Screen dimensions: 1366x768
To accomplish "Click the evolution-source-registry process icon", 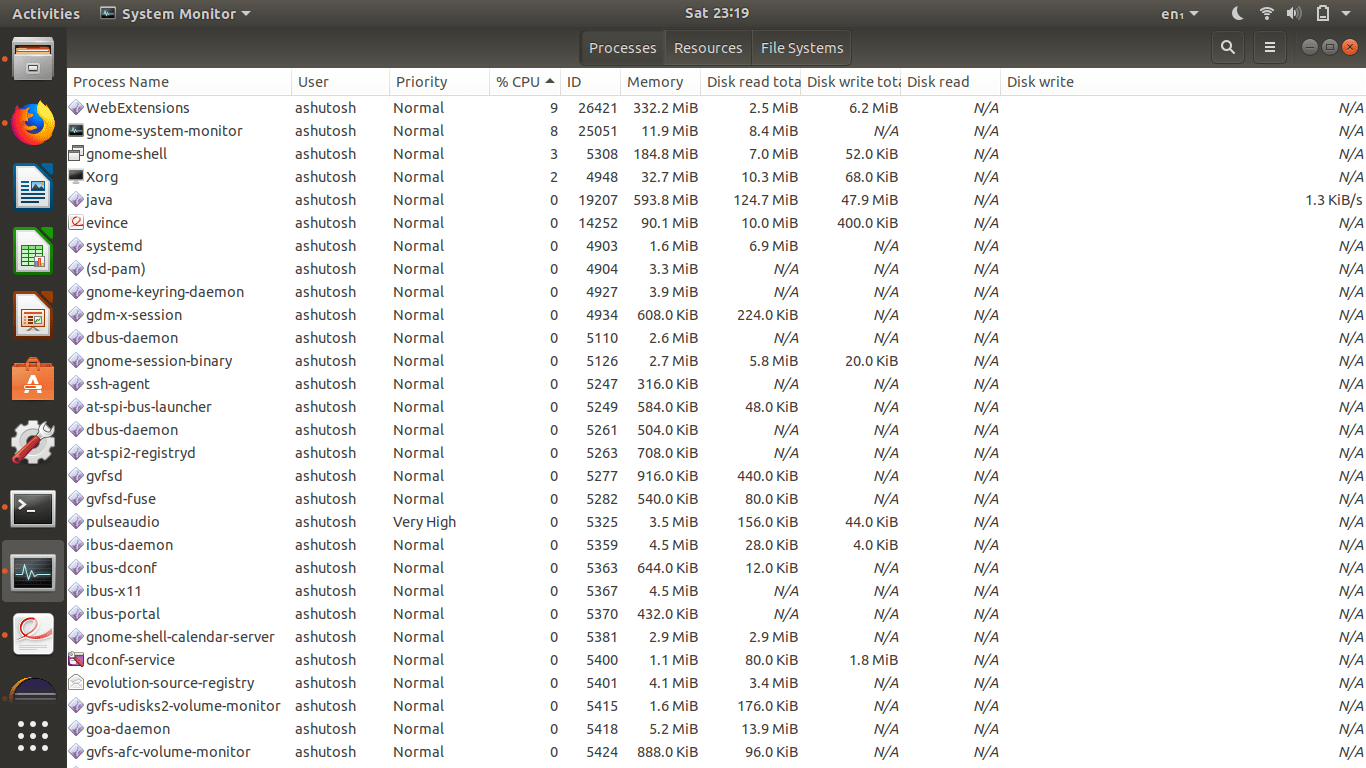I will click(x=76, y=682).
